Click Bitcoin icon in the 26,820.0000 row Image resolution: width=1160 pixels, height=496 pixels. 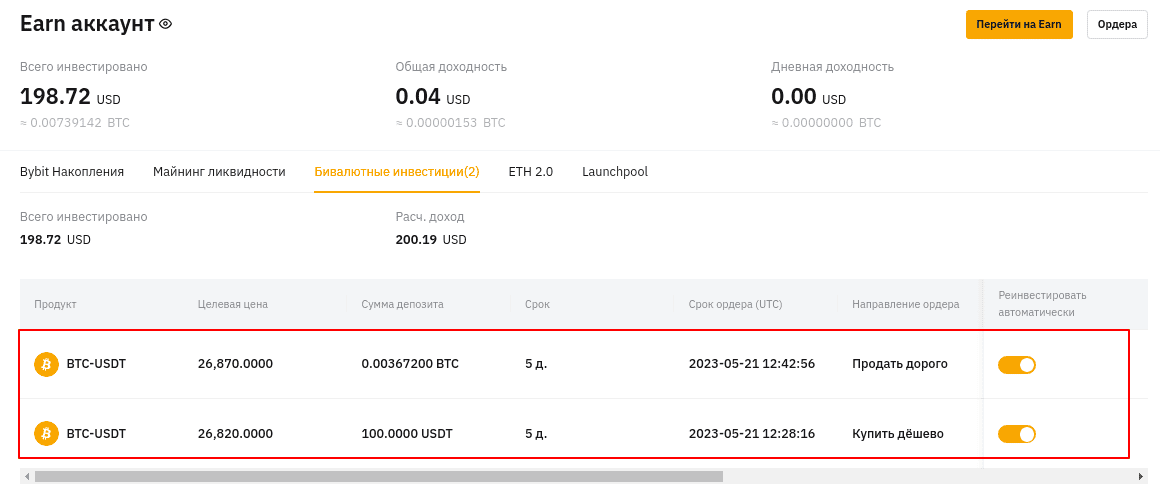47,433
